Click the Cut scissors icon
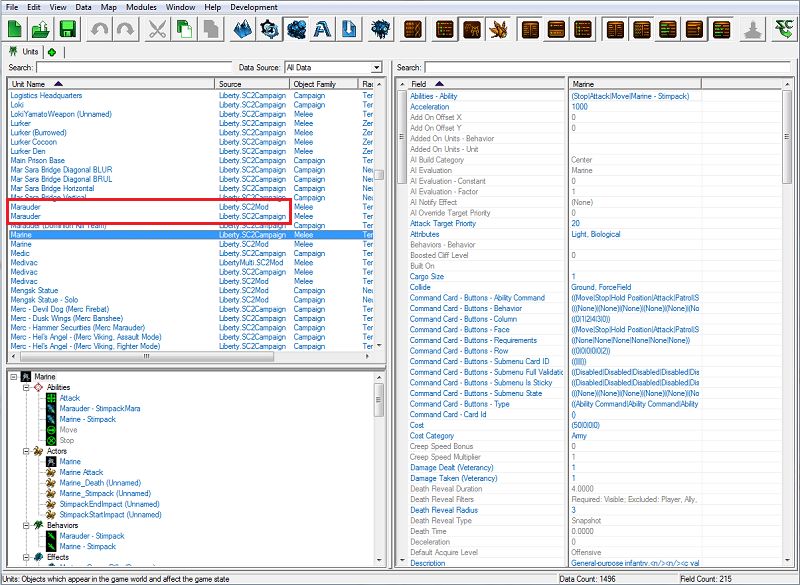 (x=158, y=29)
